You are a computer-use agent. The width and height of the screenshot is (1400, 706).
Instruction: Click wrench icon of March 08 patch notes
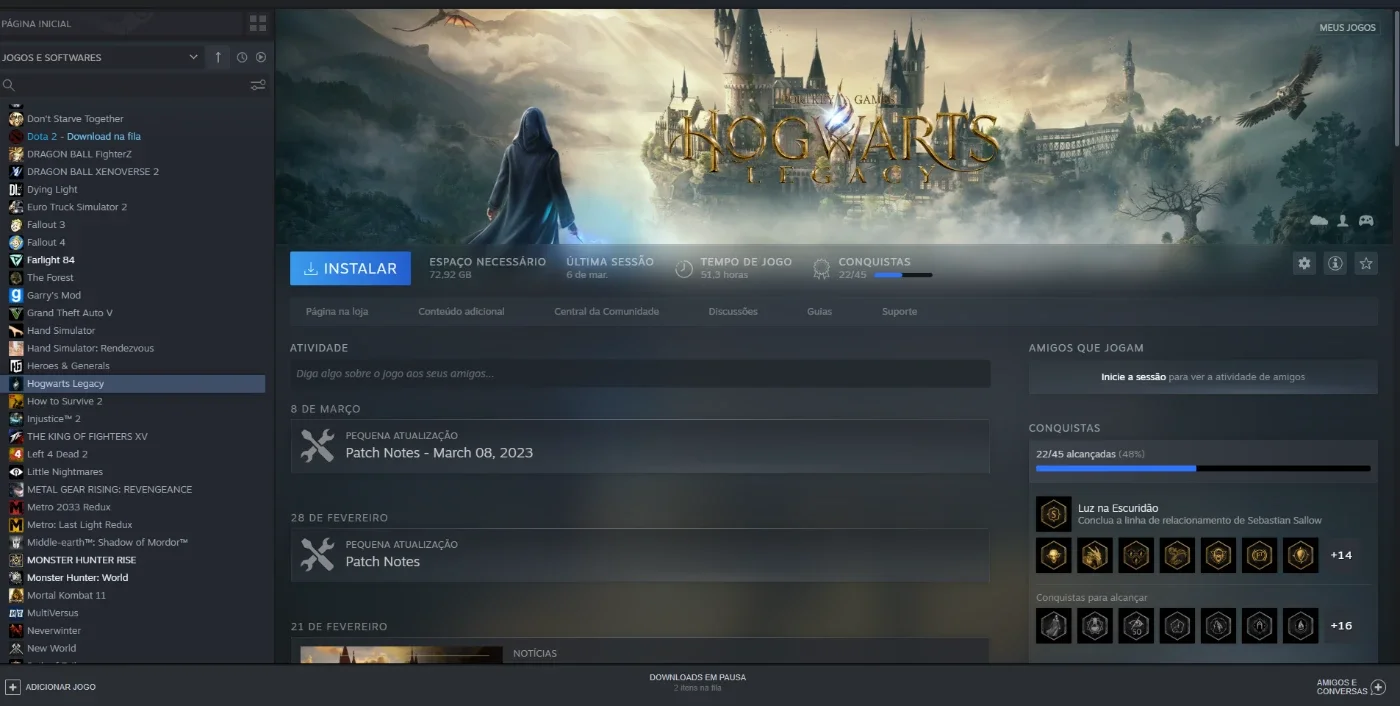(317, 445)
